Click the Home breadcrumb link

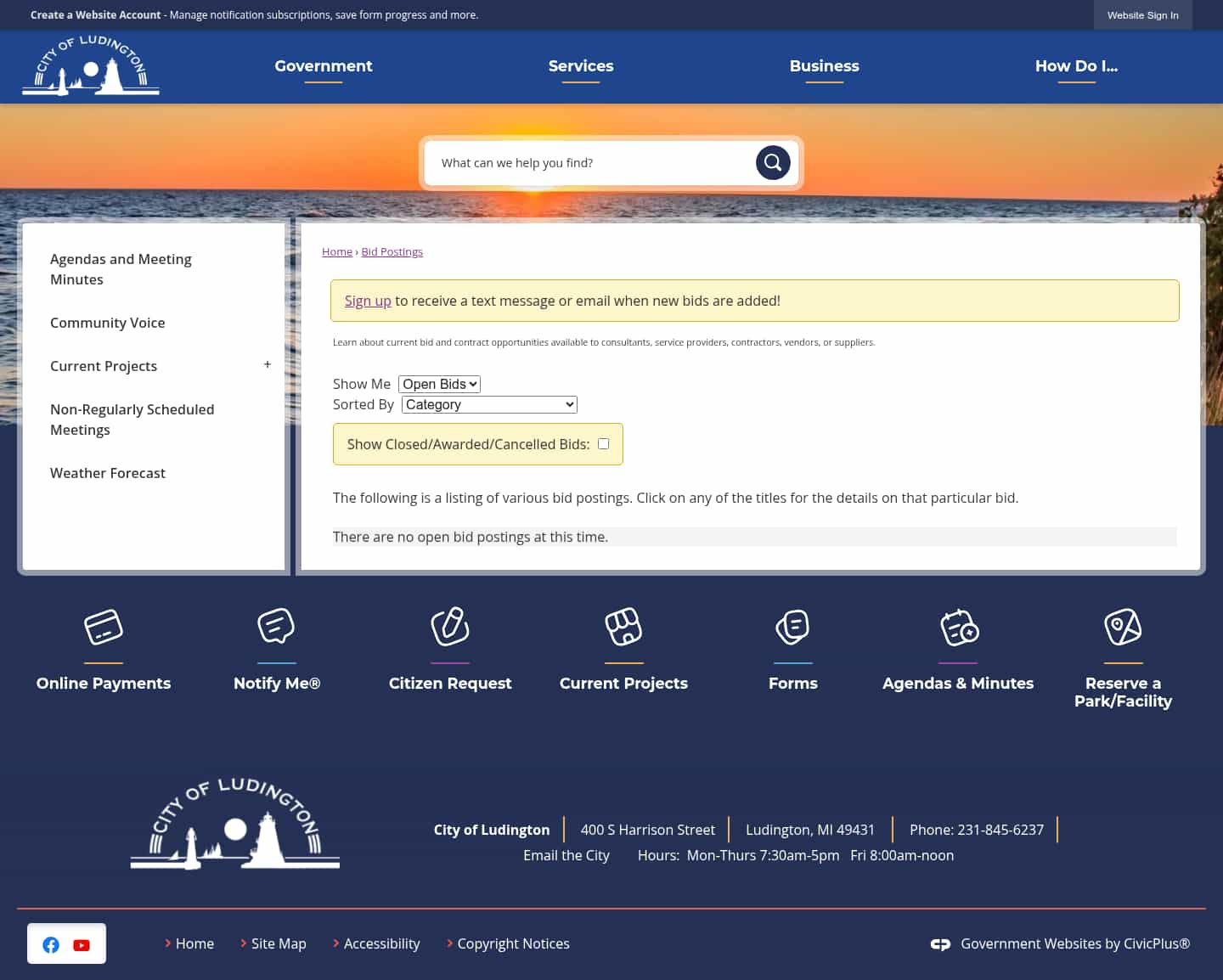coord(337,251)
